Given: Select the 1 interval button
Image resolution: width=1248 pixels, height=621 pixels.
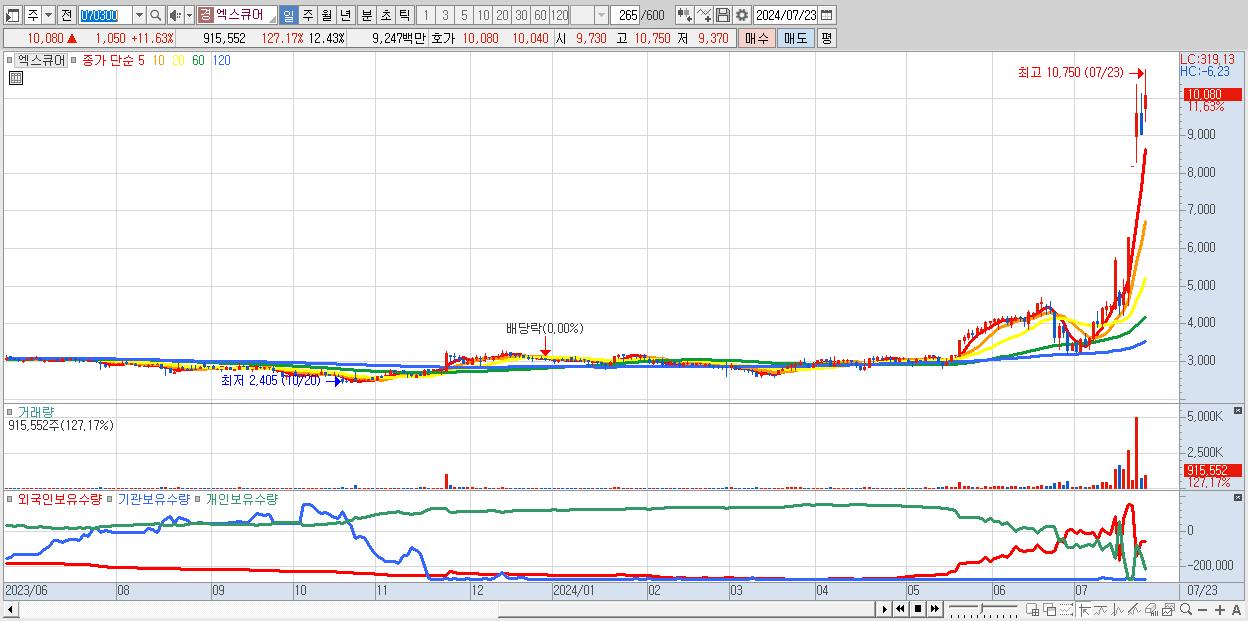Looking at the screenshot, I should coord(425,15).
